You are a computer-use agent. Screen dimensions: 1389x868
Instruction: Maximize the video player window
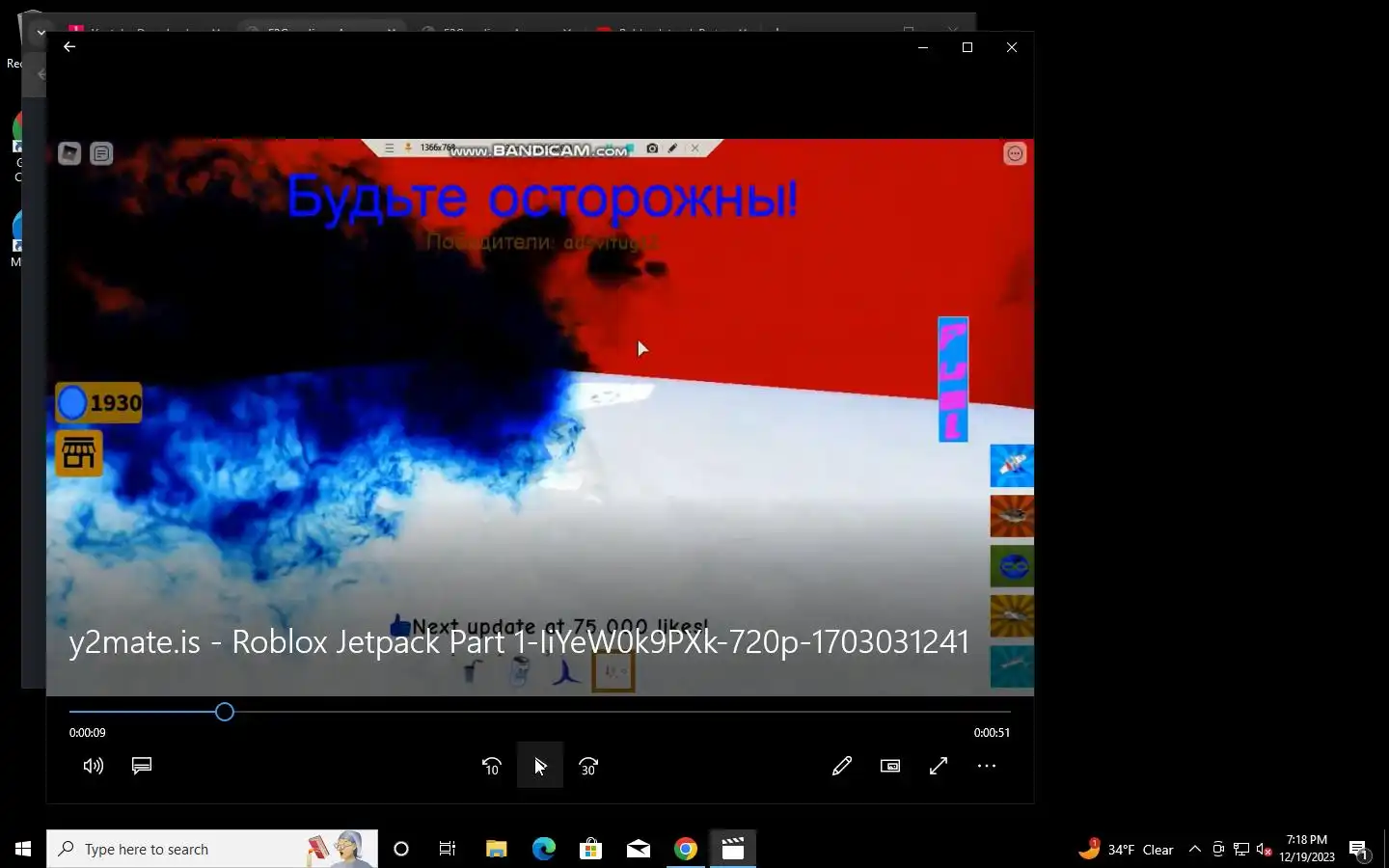pyautogui.click(x=967, y=47)
